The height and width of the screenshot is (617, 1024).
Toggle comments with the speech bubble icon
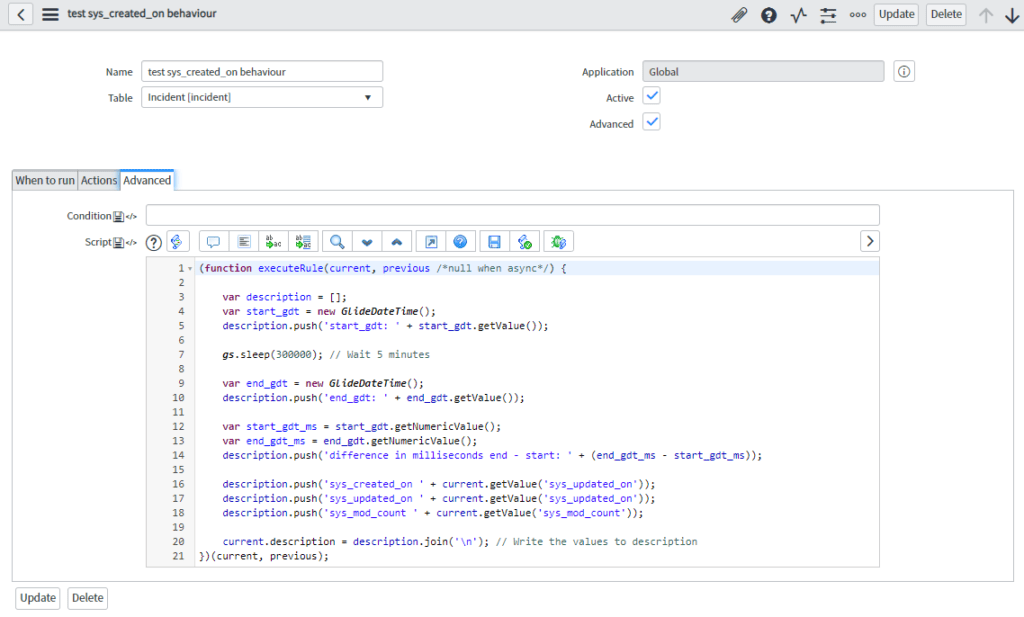point(213,240)
